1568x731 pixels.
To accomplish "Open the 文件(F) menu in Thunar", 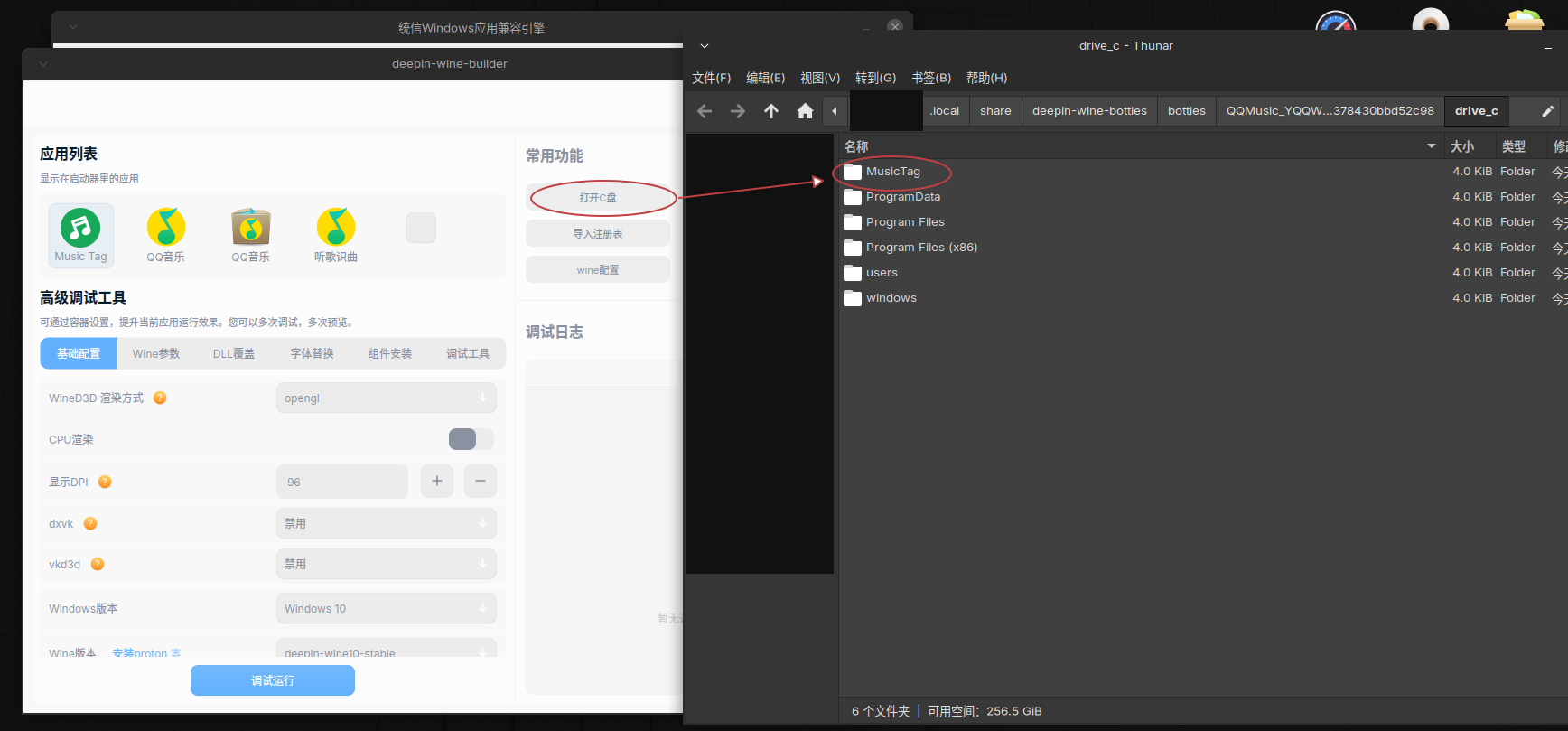I will click(x=712, y=79).
